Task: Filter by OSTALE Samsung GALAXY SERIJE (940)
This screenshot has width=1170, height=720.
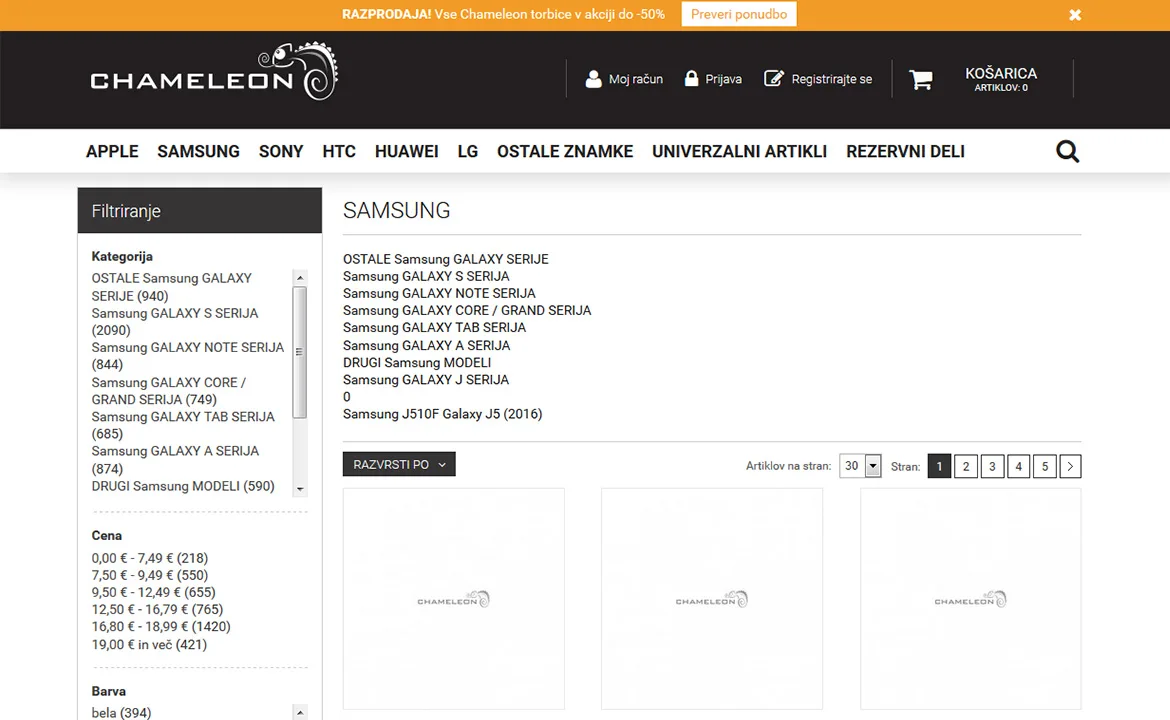Action: (172, 287)
